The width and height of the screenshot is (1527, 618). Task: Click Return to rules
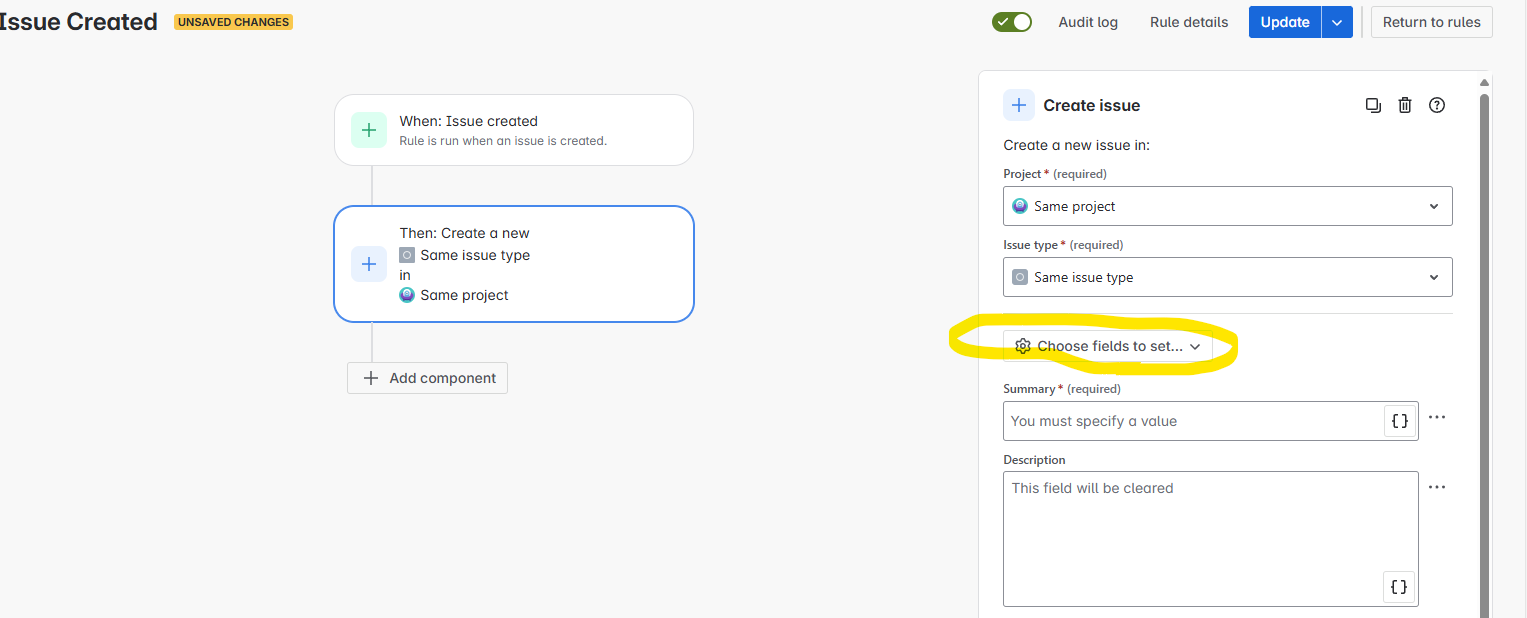(x=1431, y=21)
